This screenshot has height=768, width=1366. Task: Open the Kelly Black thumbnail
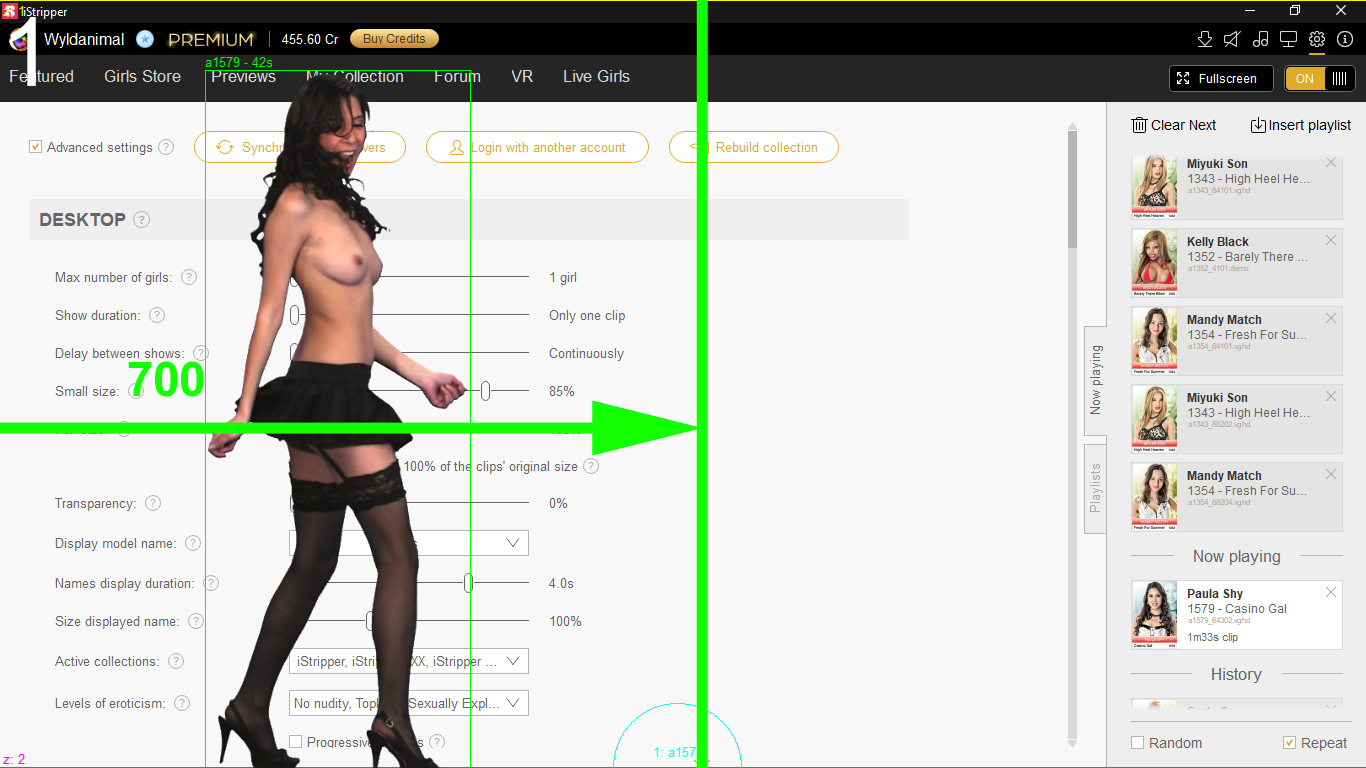coord(1155,264)
